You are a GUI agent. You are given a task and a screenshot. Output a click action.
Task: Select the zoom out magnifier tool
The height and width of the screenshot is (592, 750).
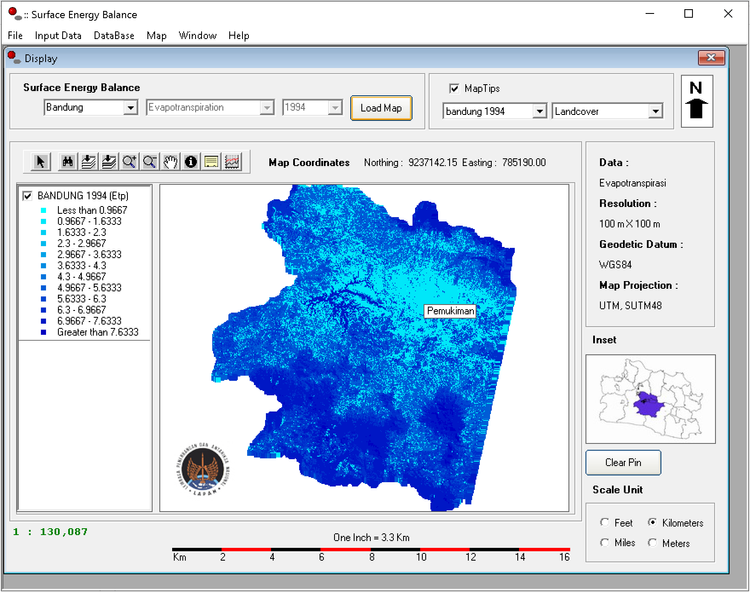pyautogui.click(x=150, y=161)
